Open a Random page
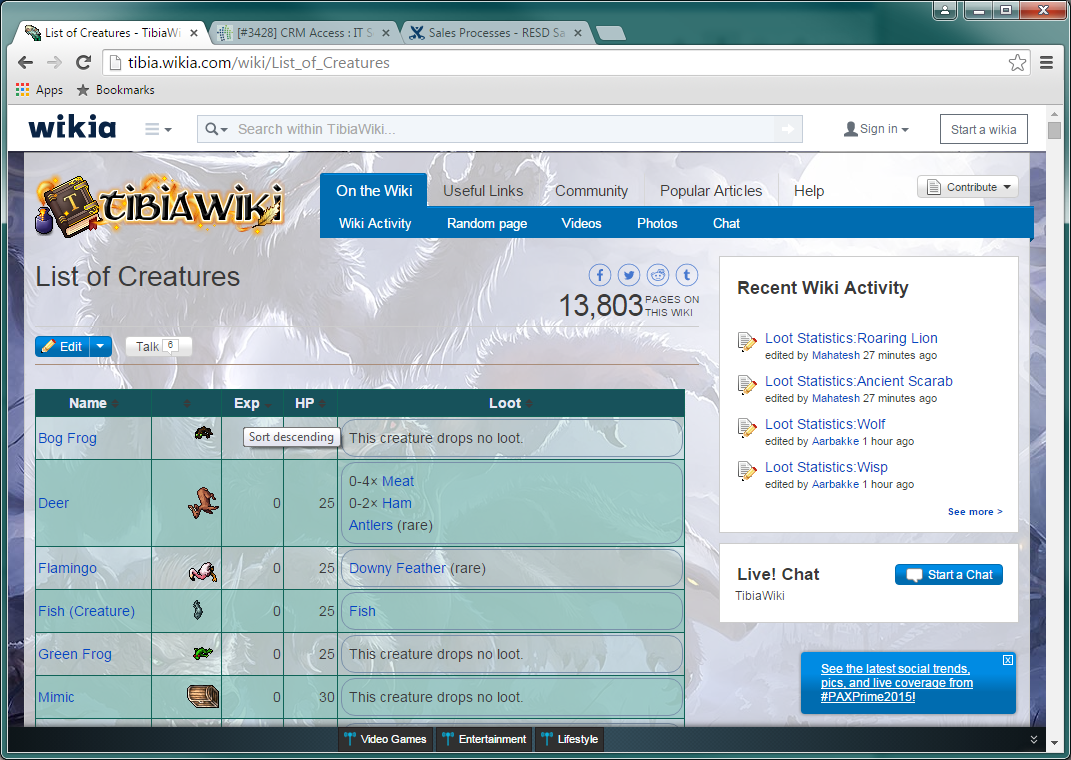The height and width of the screenshot is (760, 1071). click(x=486, y=223)
